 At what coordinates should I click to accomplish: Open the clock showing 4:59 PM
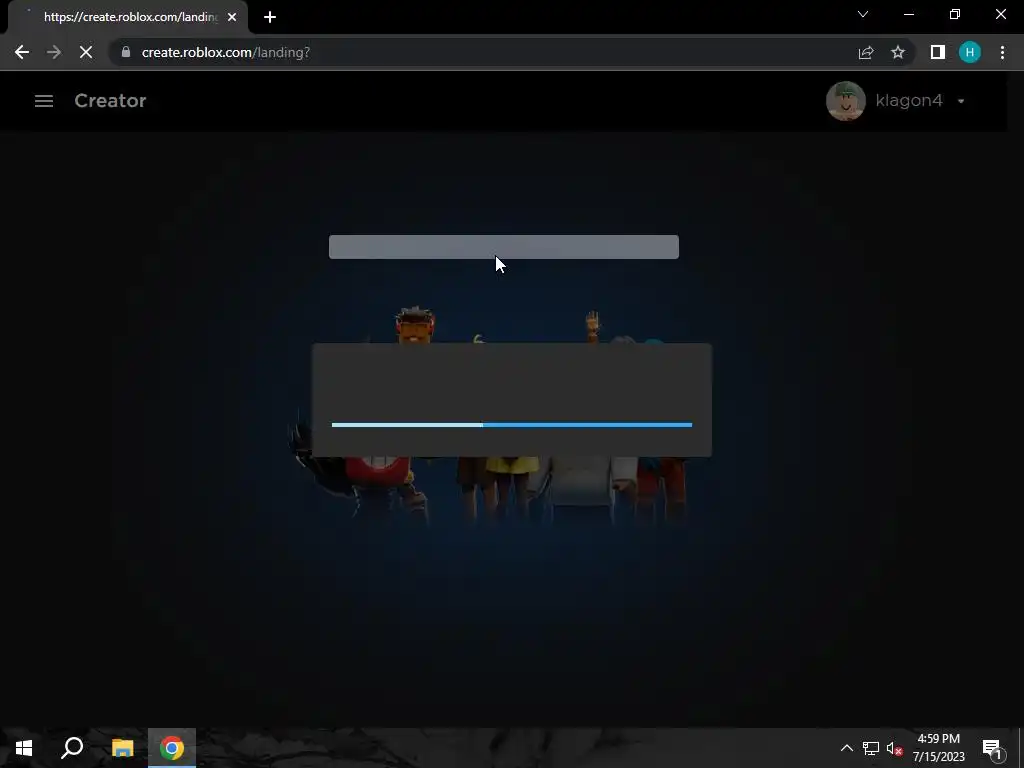pos(938,748)
